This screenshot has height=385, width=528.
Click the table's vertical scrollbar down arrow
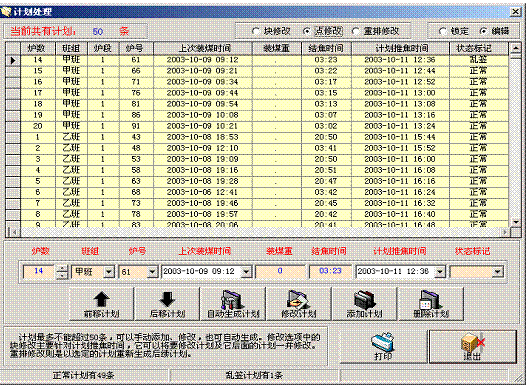(516, 222)
